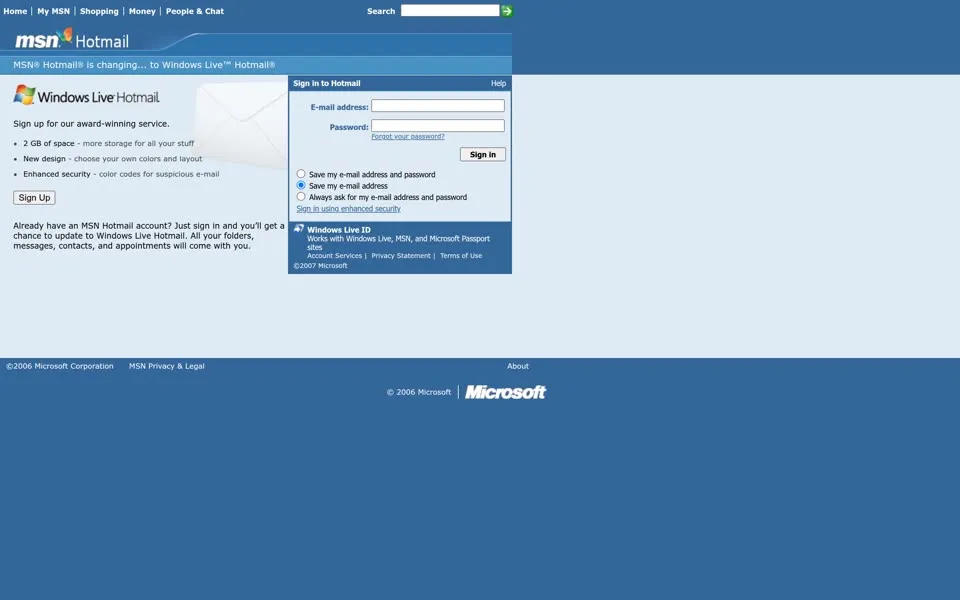The width and height of the screenshot is (960, 600).
Task: Click the Sign in button
Action: tap(482, 154)
